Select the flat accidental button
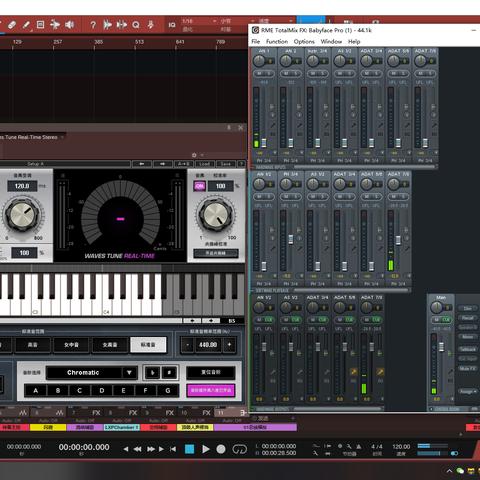This screenshot has width=480, height=480. 152,372
